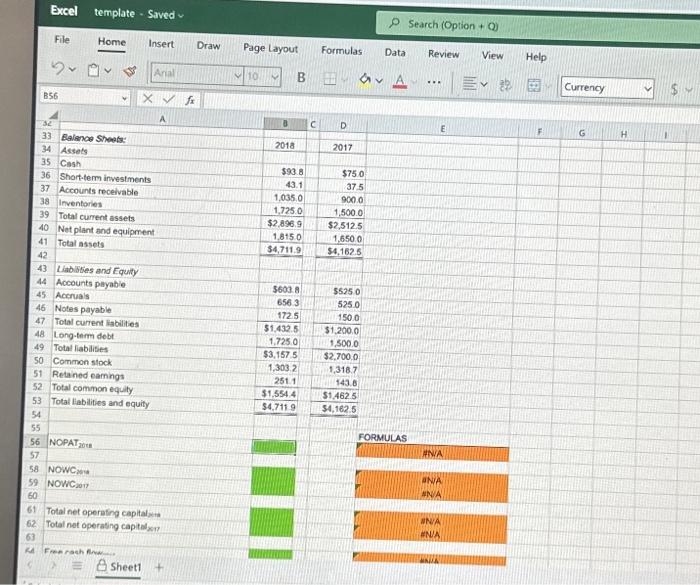Open the Data tab
Image resolution: width=700 pixels, height=585 pixels.
coord(395,53)
